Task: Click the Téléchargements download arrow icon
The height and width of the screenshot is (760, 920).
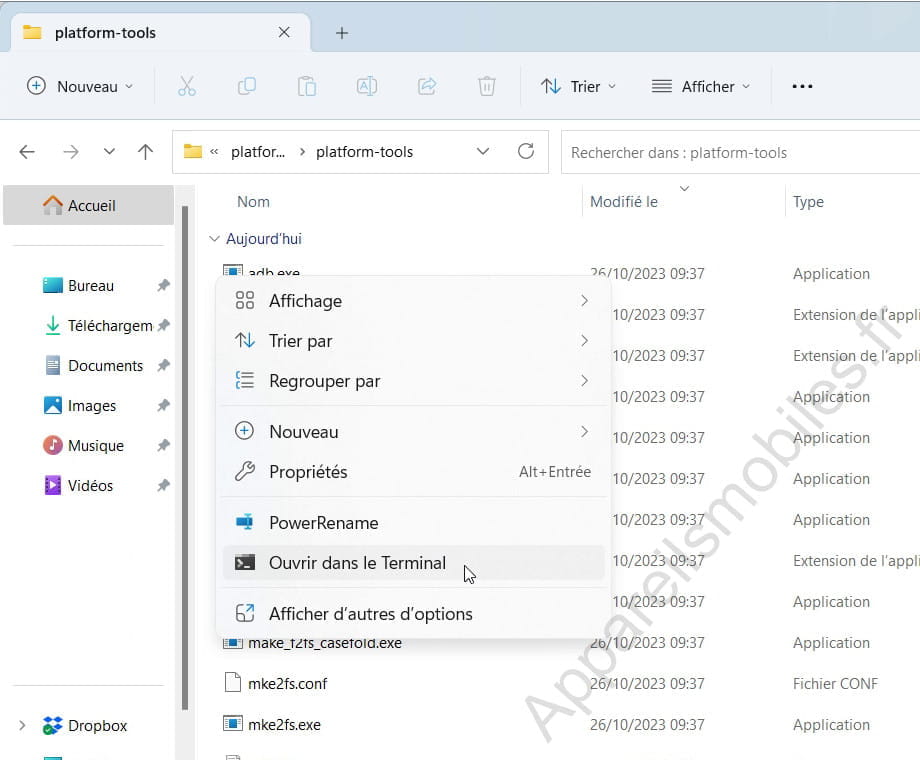Action: click(x=53, y=325)
